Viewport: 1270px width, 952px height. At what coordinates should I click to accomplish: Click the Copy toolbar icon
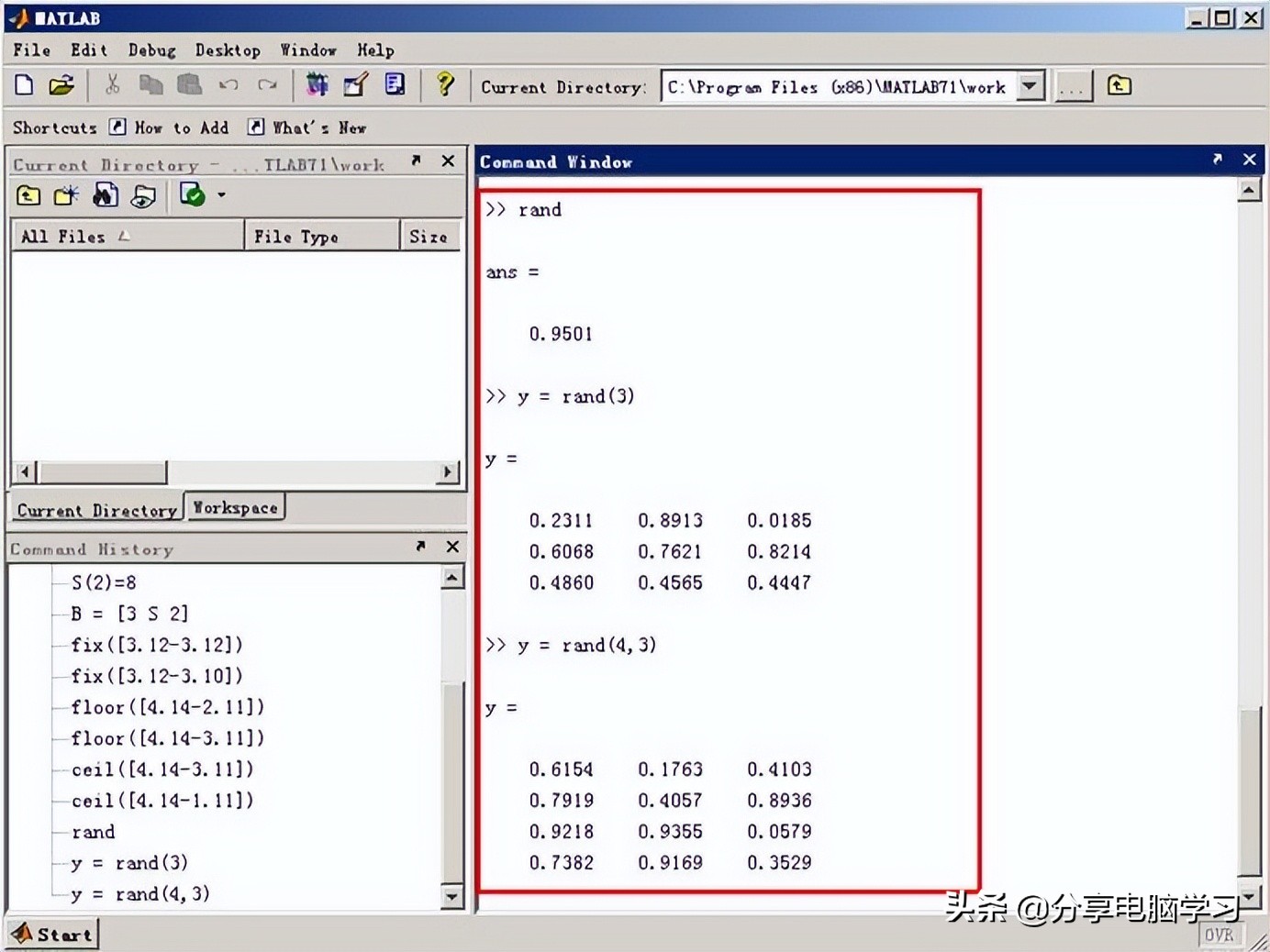(150, 85)
